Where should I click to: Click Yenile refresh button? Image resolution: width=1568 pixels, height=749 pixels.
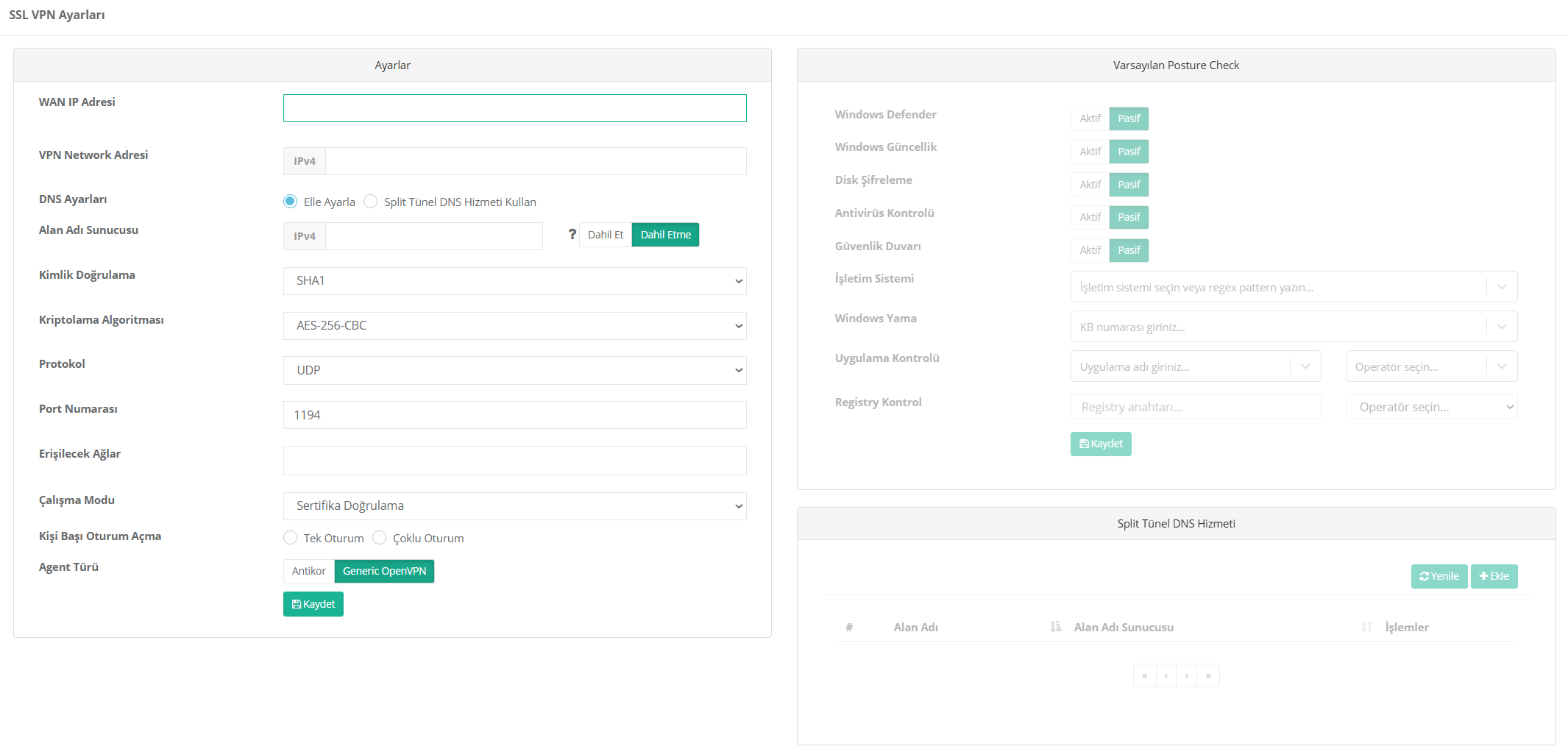[1438, 576]
